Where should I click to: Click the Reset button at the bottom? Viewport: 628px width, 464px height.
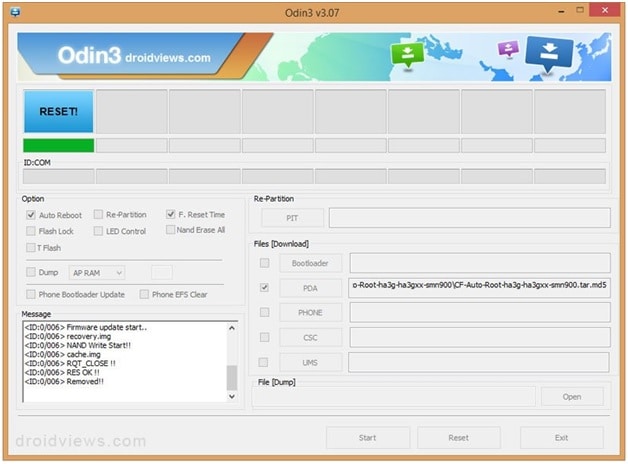tap(459, 438)
